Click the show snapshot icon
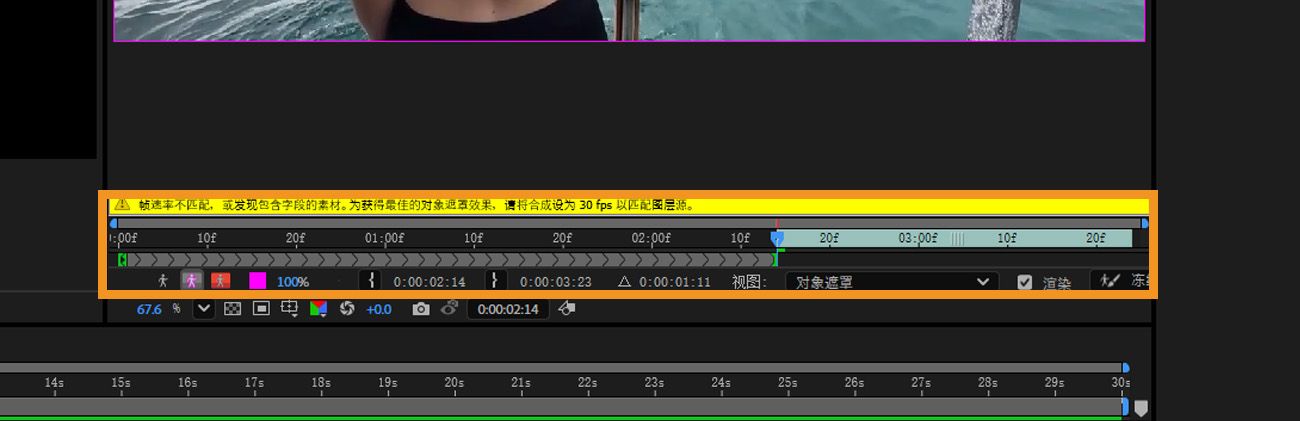 tap(449, 309)
